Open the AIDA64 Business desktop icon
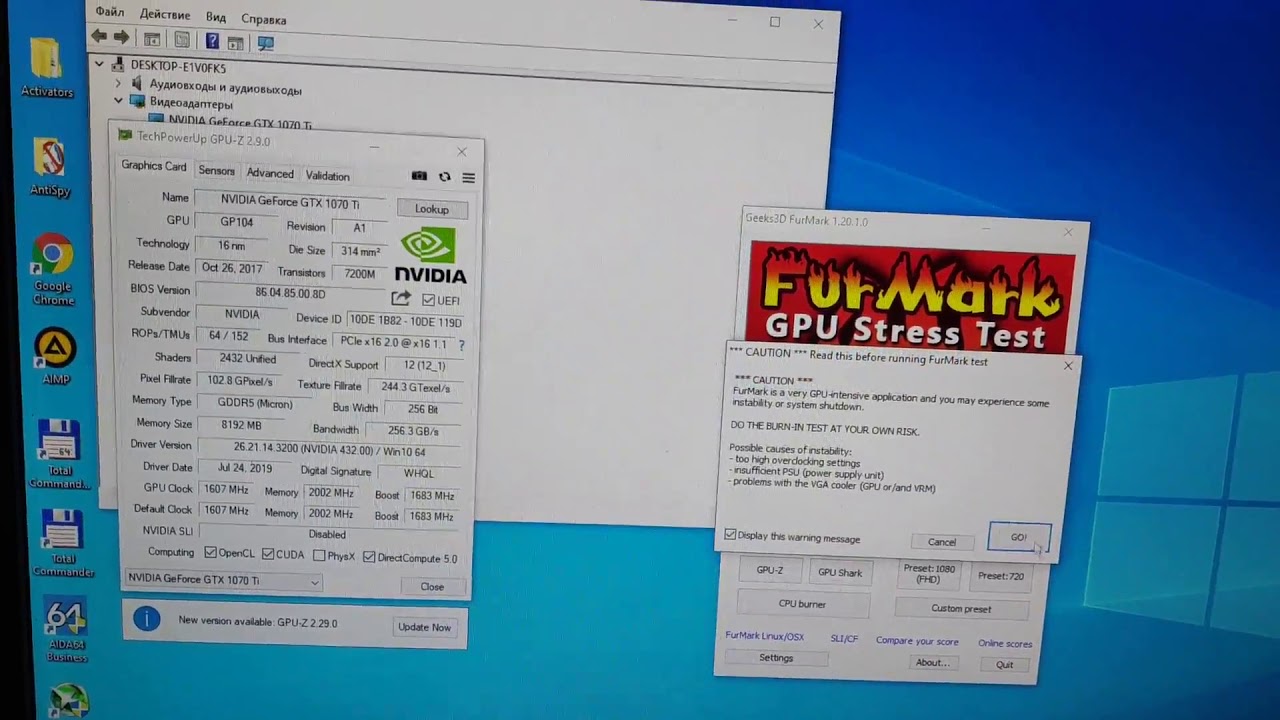This screenshot has height=720, width=1280. [x=66, y=631]
